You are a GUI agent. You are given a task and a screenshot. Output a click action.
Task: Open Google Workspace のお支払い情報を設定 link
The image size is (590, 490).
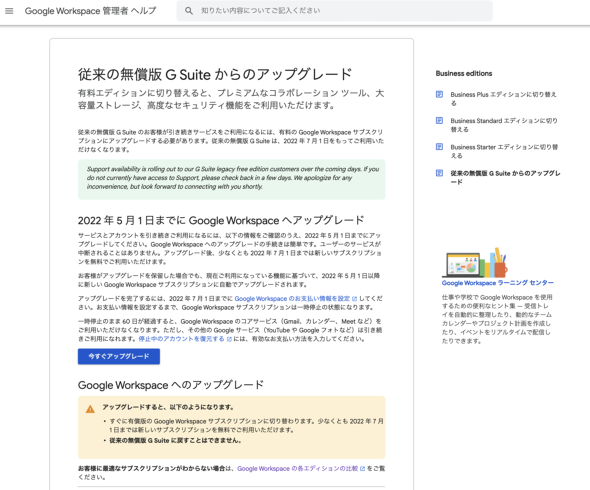(292, 299)
